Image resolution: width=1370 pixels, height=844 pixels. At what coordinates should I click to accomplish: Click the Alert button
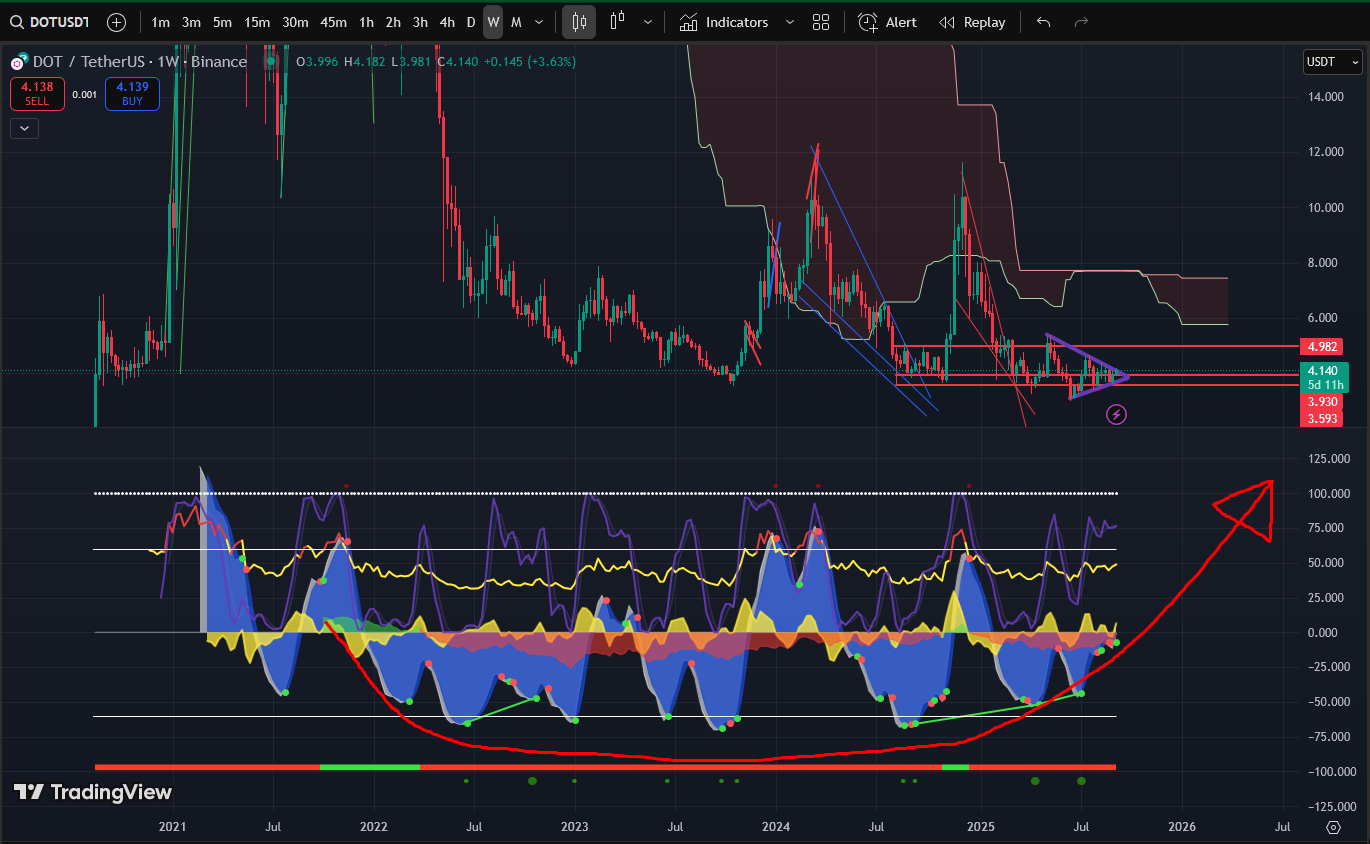click(888, 22)
